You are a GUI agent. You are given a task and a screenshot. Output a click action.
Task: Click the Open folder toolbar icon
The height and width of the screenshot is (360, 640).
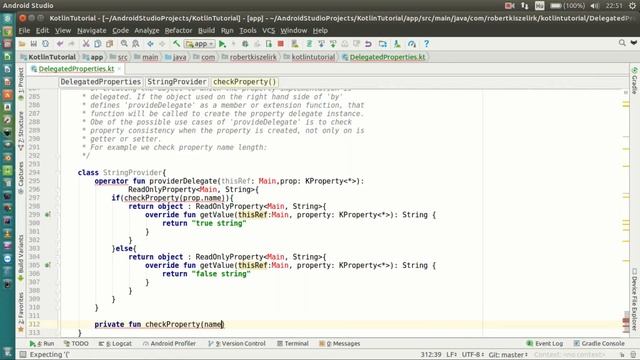click(22, 44)
